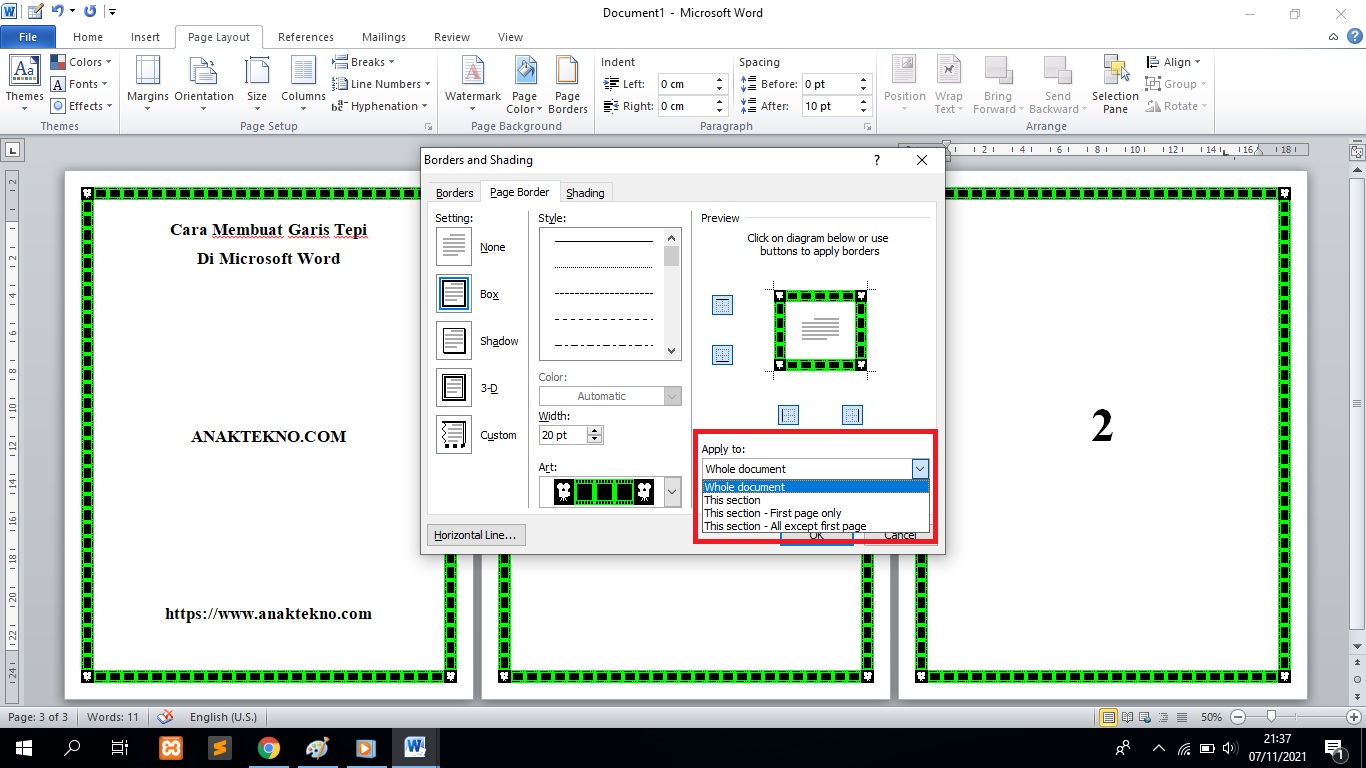Open Windows Start menu
The height and width of the screenshot is (768, 1366).
23,747
